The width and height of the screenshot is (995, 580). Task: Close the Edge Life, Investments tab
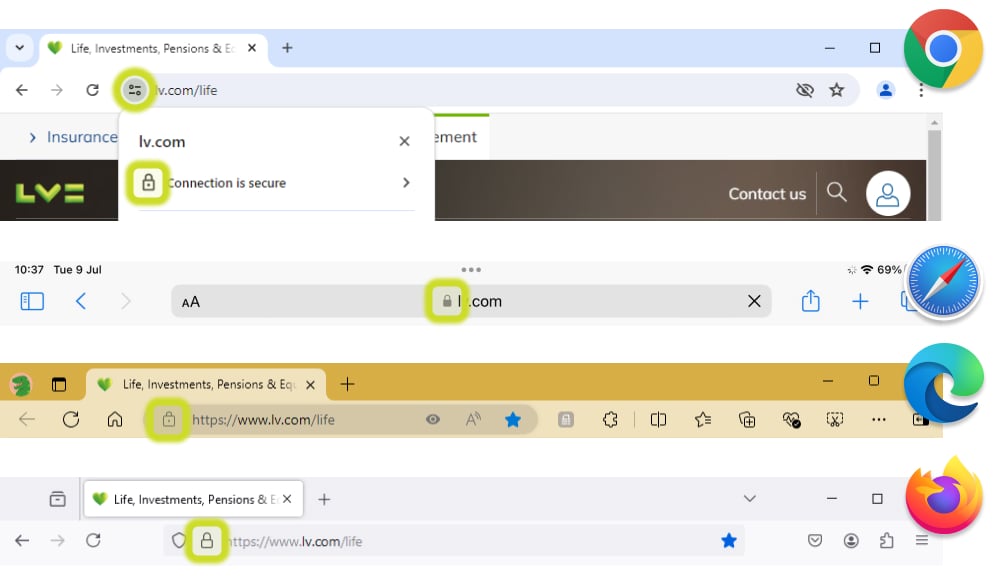pos(310,385)
